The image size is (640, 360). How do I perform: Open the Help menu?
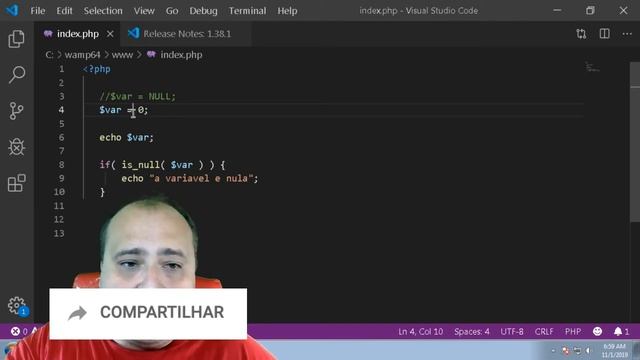point(287,11)
